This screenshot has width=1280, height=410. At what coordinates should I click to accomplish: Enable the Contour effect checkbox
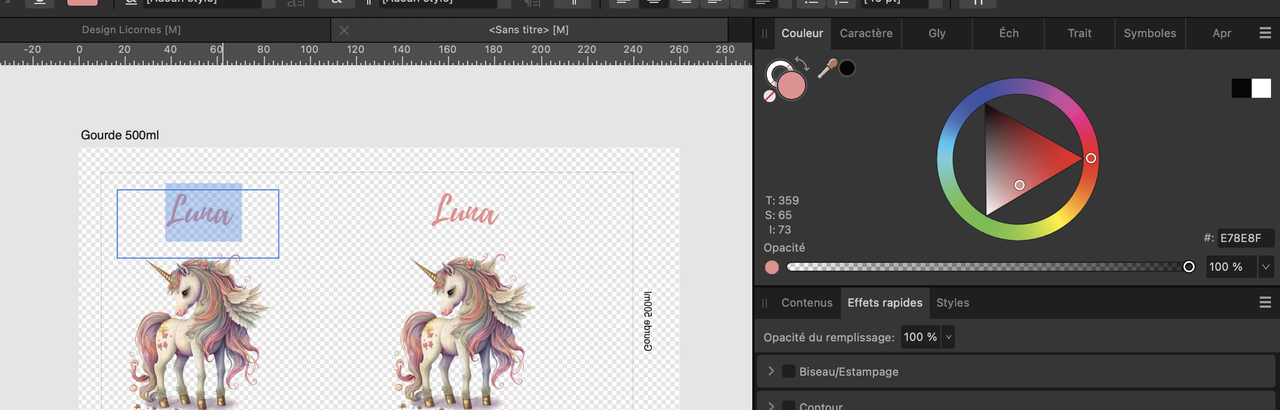tap(788, 406)
